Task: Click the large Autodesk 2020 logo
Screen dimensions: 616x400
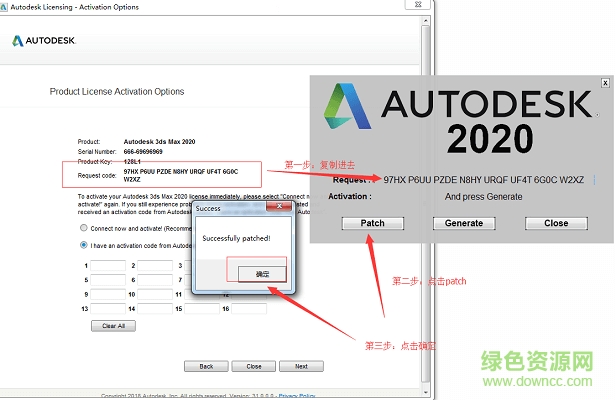Action: (x=459, y=118)
